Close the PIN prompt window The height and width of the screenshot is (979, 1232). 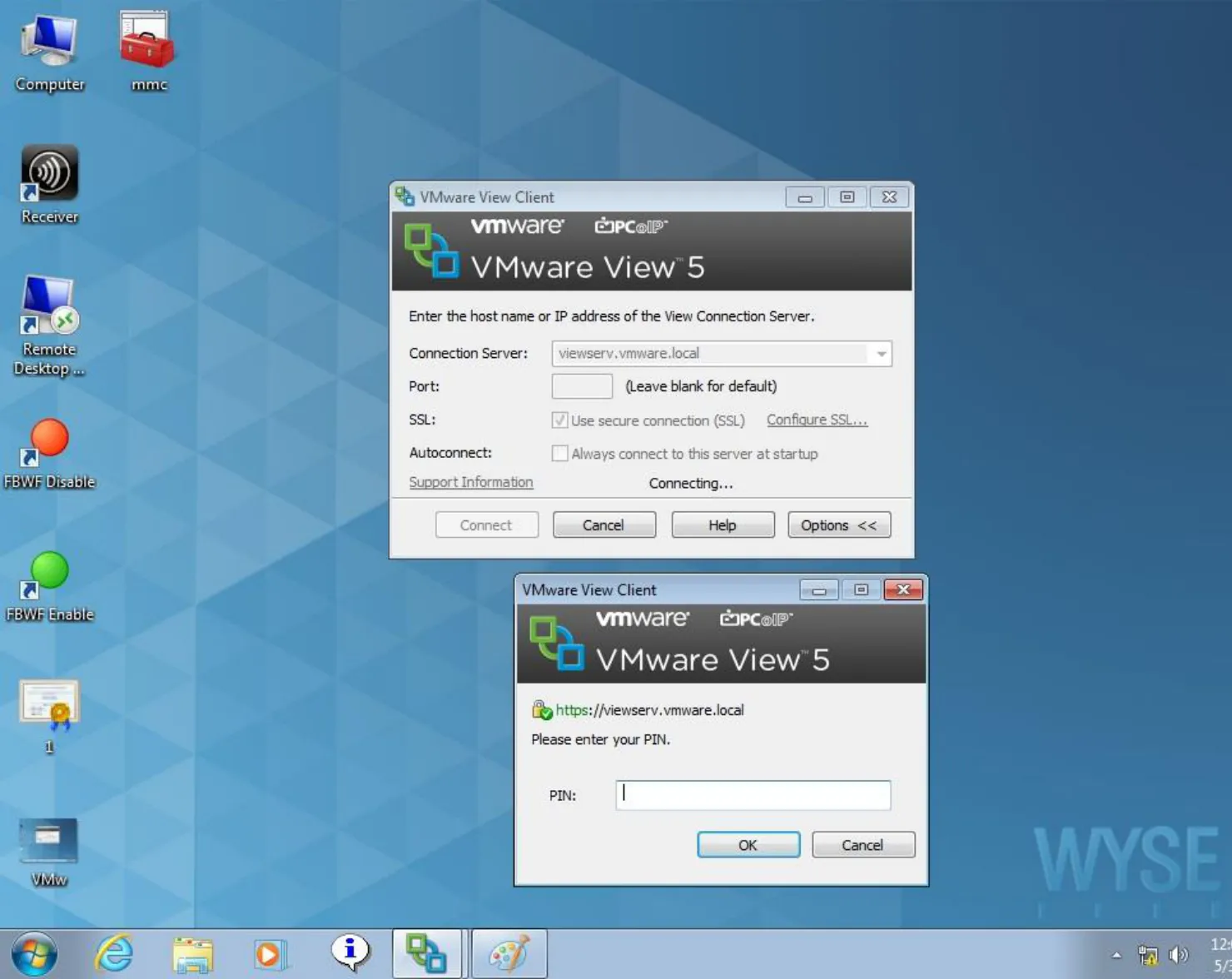click(x=903, y=590)
